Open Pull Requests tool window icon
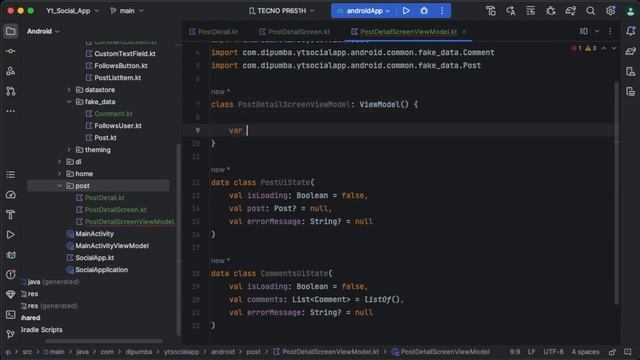 11,91
